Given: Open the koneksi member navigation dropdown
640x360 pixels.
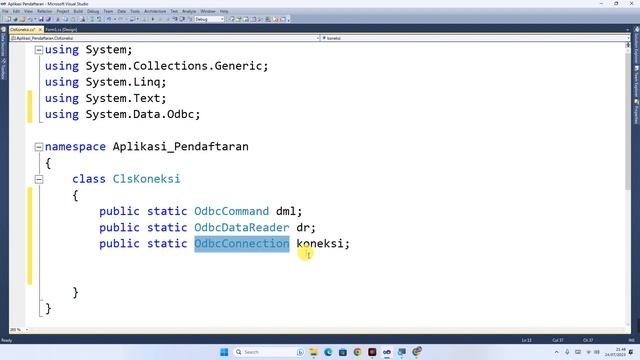Looking at the screenshot, I should click(x=475, y=38).
